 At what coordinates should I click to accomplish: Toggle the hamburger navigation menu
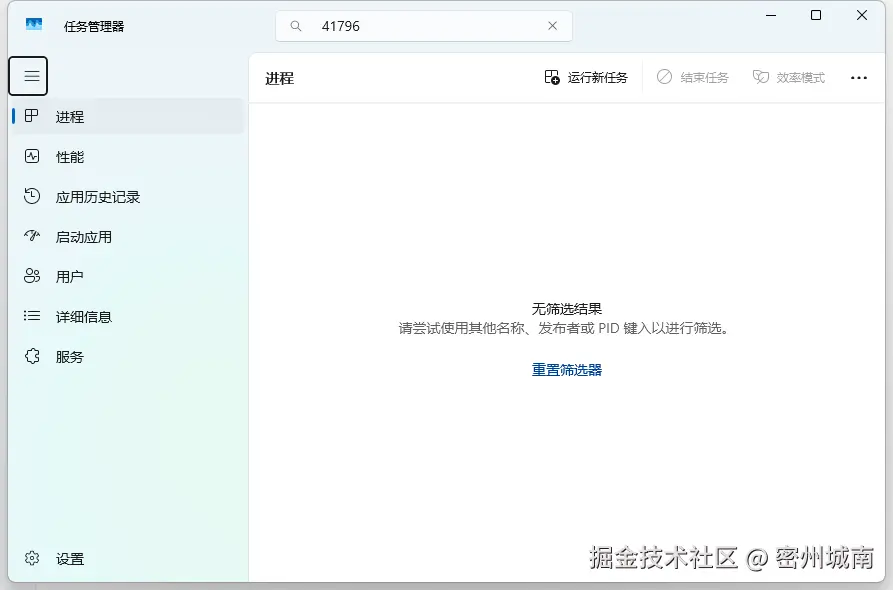tap(28, 76)
